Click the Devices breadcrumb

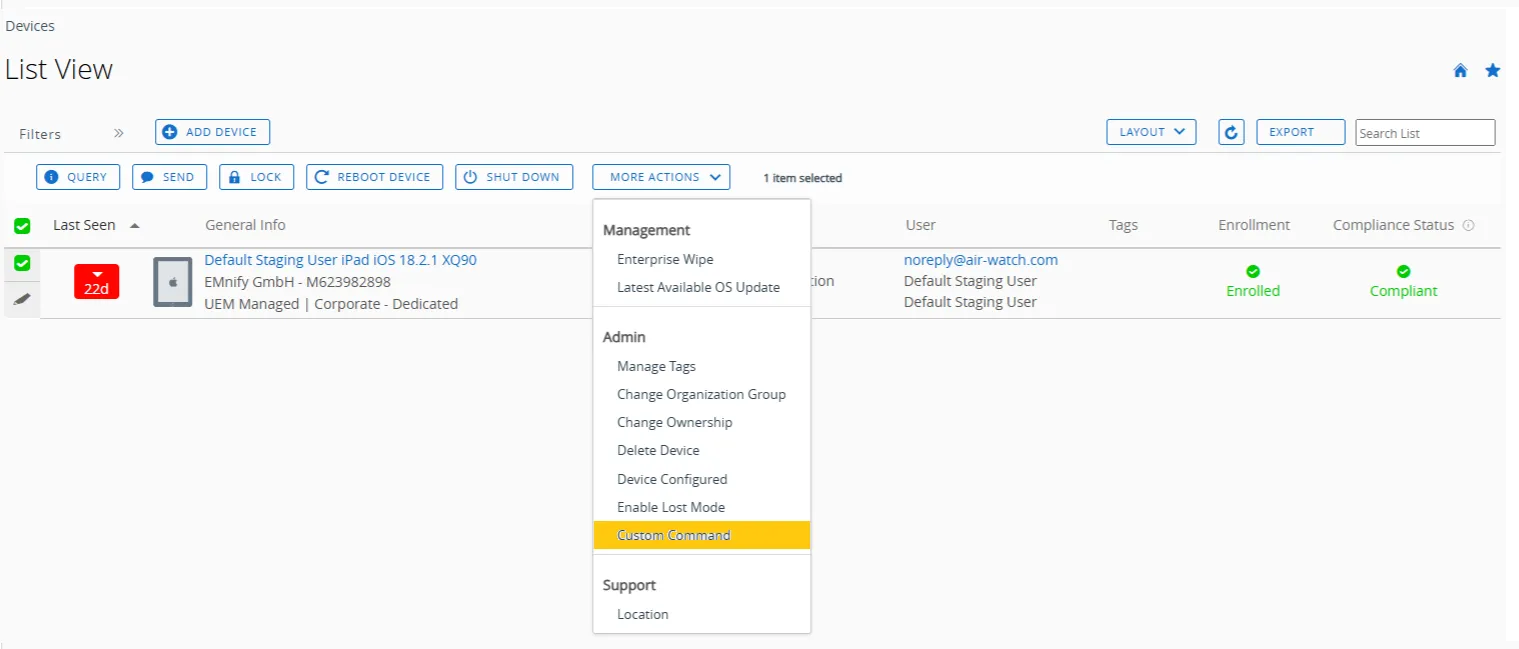(x=30, y=26)
